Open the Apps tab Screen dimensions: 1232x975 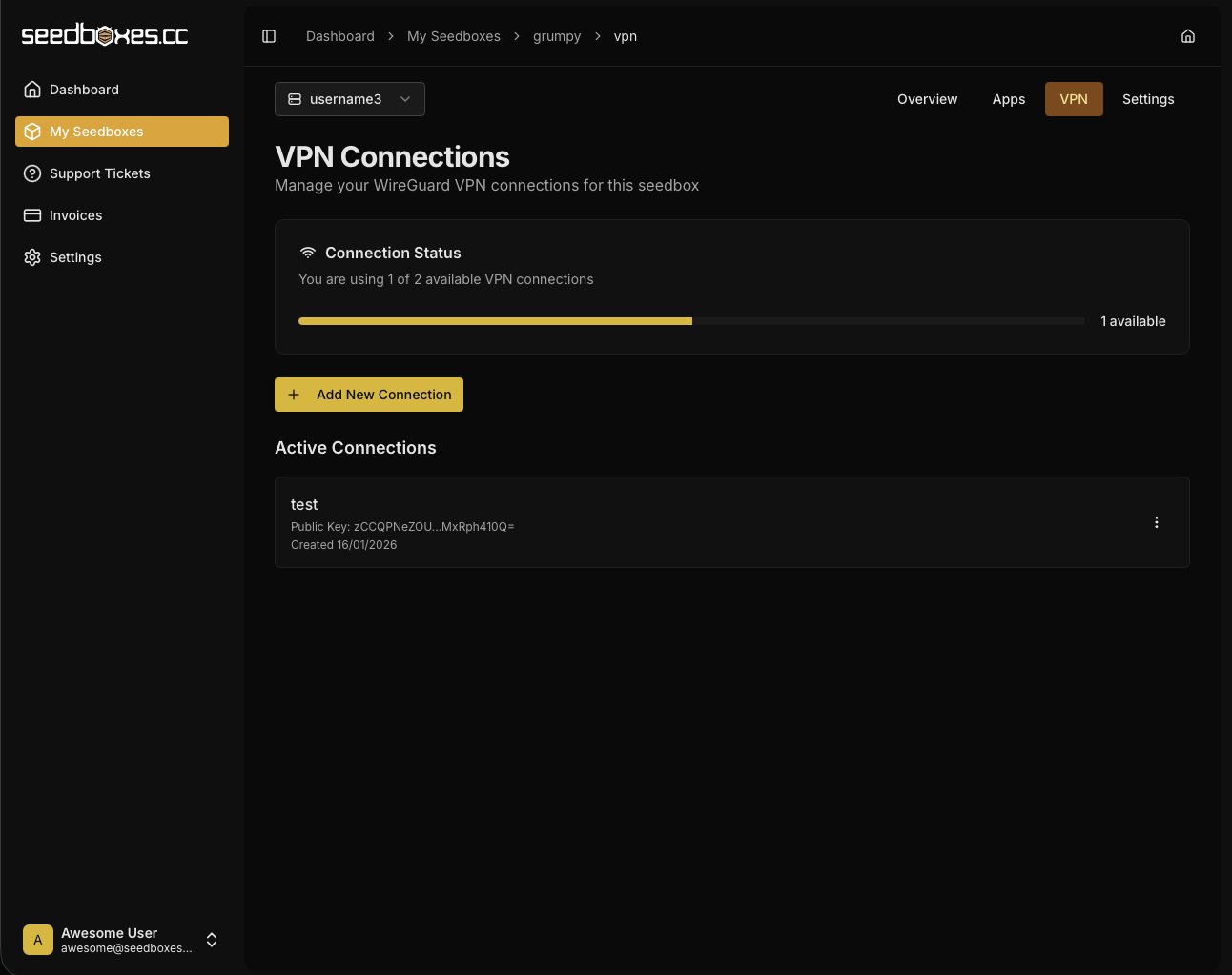pyautogui.click(x=1008, y=99)
